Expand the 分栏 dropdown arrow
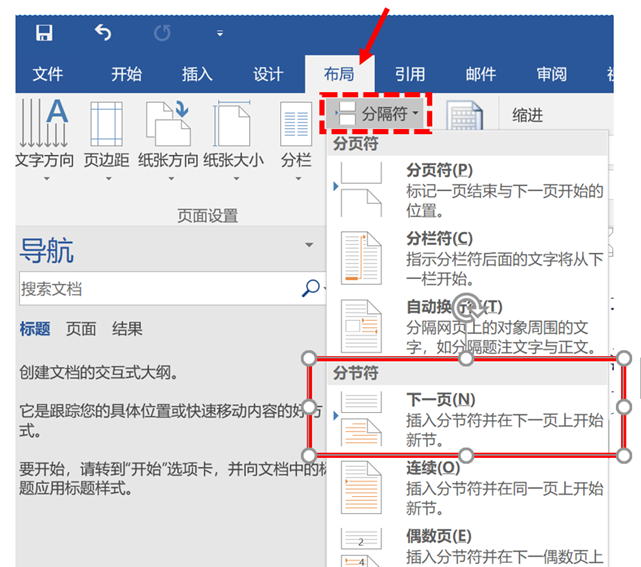The image size is (641, 567). (x=298, y=179)
